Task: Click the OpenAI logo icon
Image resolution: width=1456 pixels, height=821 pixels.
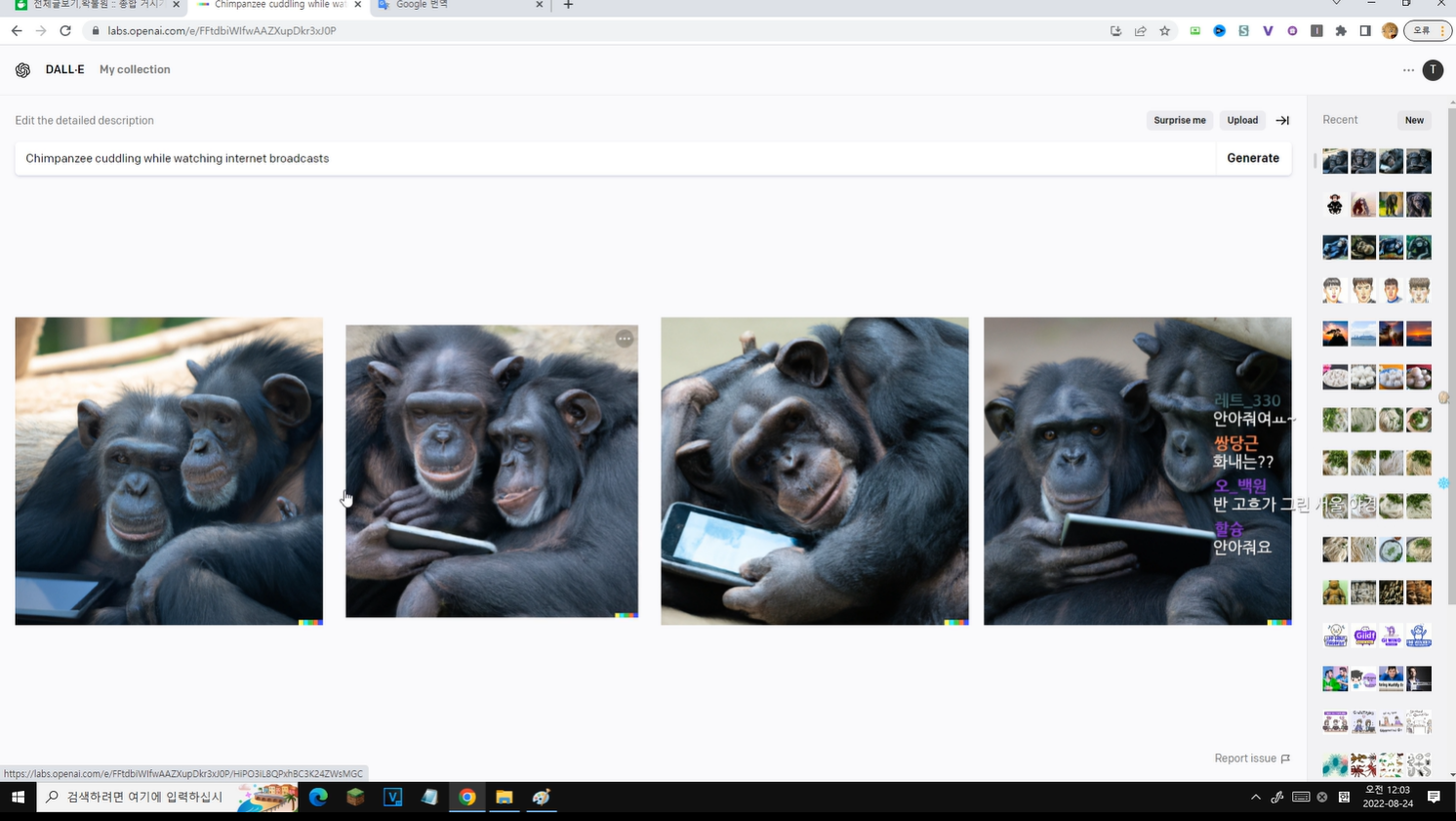Action: [22, 70]
